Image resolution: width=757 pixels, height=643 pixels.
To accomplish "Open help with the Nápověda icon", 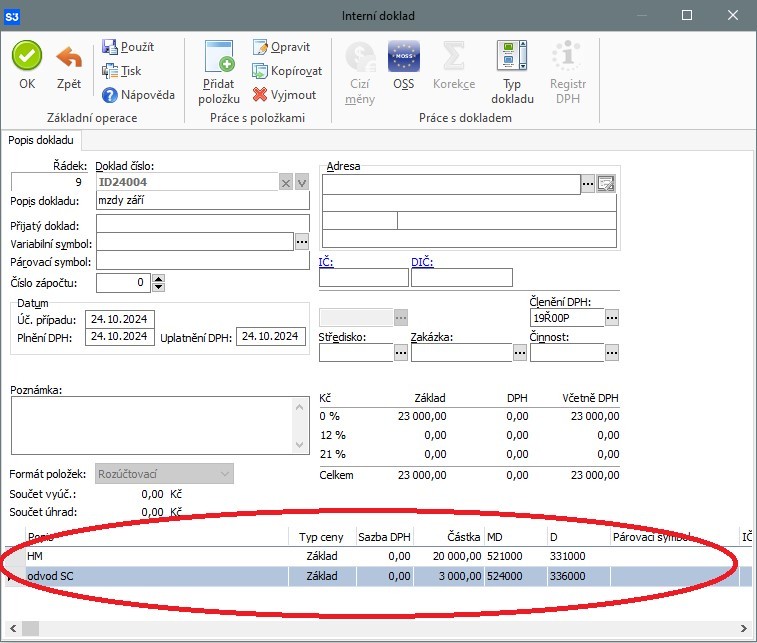I will point(110,95).
